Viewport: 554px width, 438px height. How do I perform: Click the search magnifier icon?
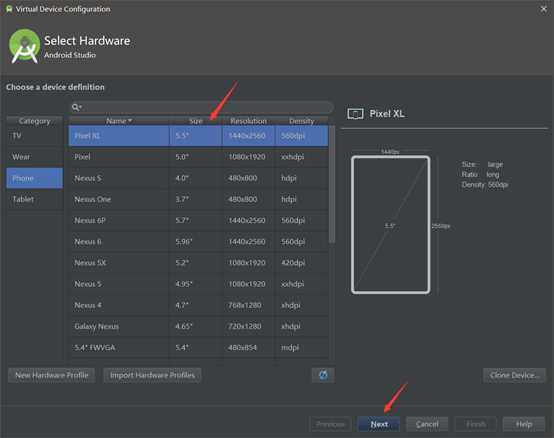click(x=76, y=107)
